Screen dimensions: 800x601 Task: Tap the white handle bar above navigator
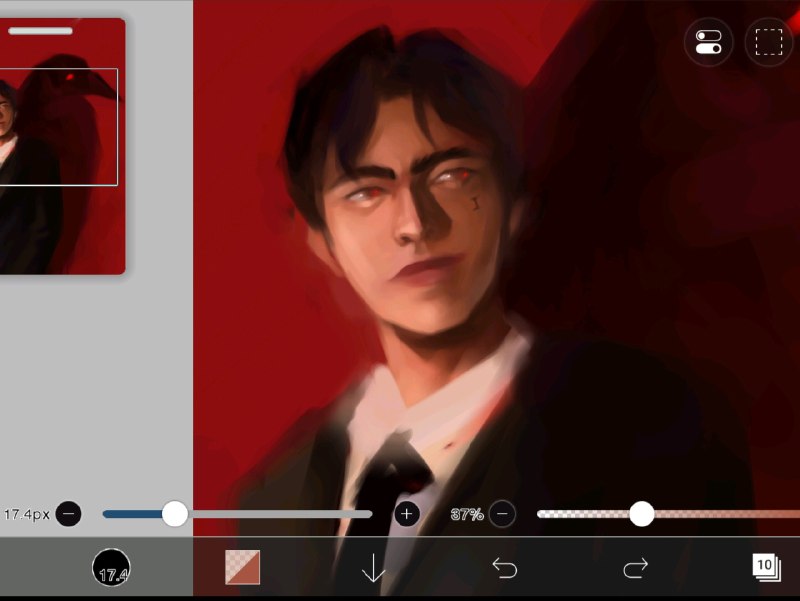click(40, 31)
